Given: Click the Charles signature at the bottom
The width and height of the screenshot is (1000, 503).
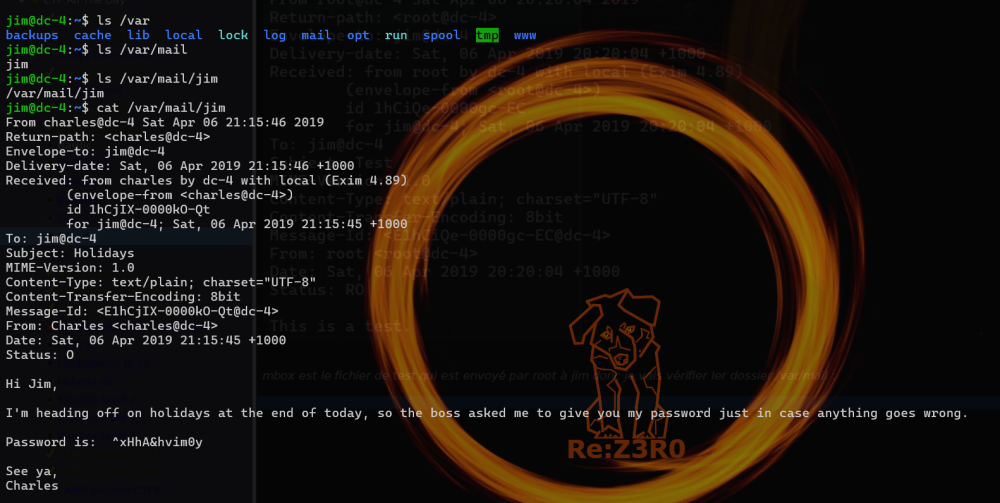Looking at the screenshot, I should point(32,486).
